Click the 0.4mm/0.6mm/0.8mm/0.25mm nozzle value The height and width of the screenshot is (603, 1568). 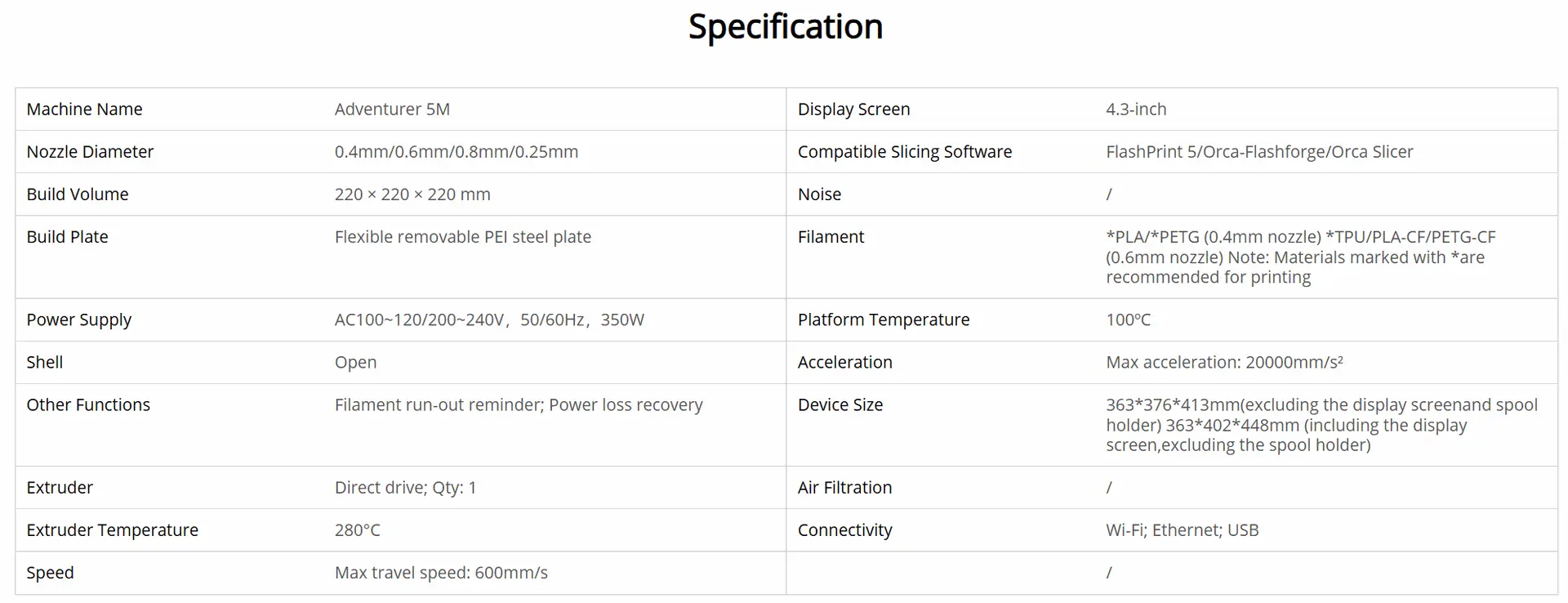457,152
